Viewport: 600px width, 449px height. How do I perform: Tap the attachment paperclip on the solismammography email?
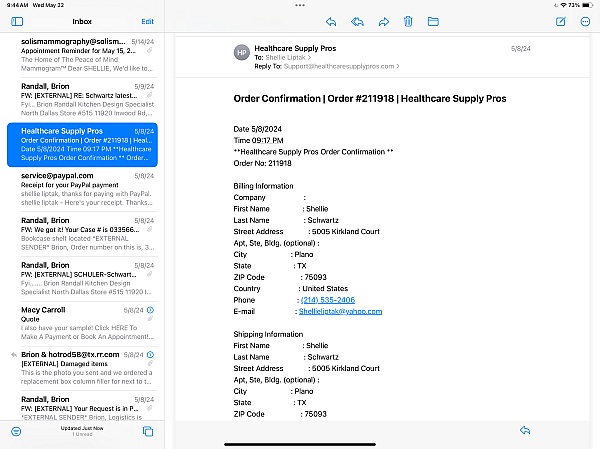pyautogui.click(x=150, y=50)
